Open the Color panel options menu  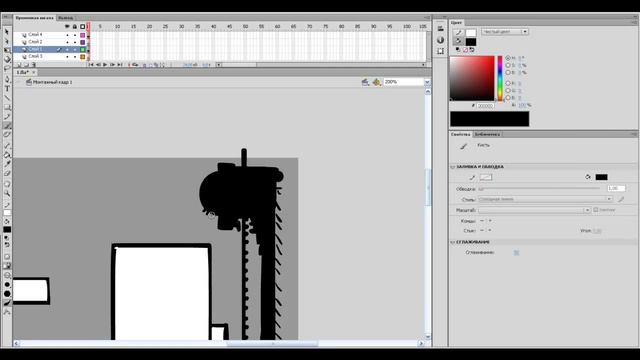(634, 23)
